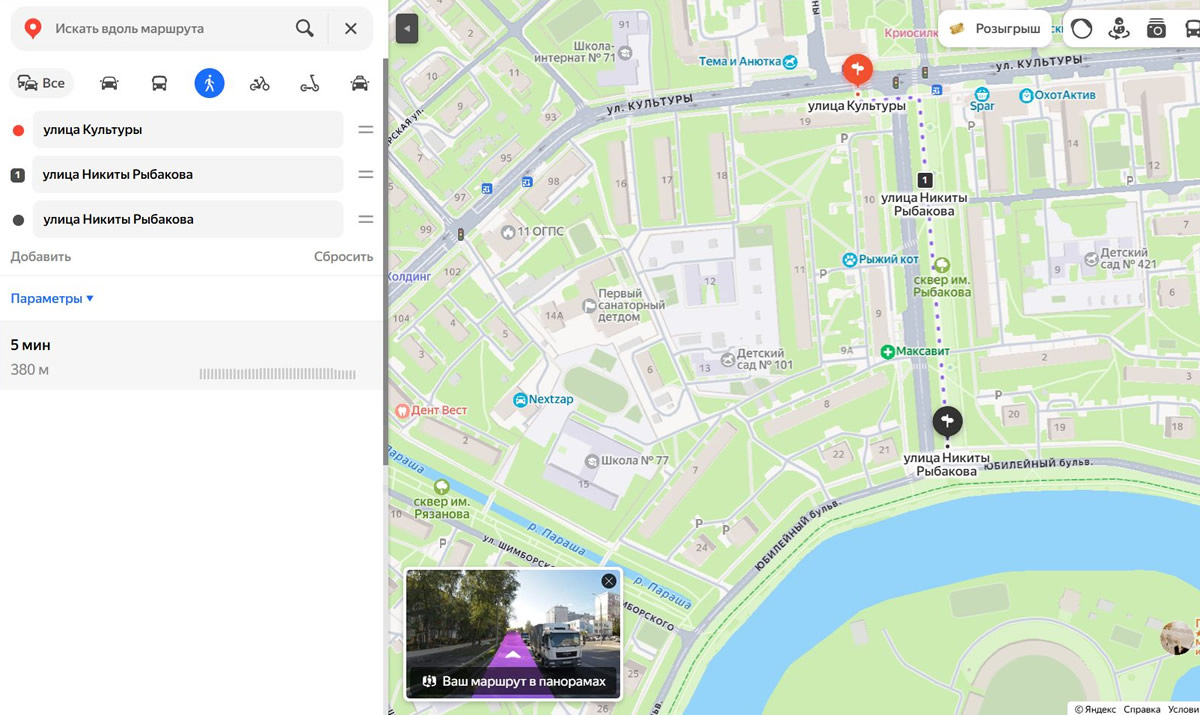Open street panoramas from map toolbar

click(x=1119, y=29)
